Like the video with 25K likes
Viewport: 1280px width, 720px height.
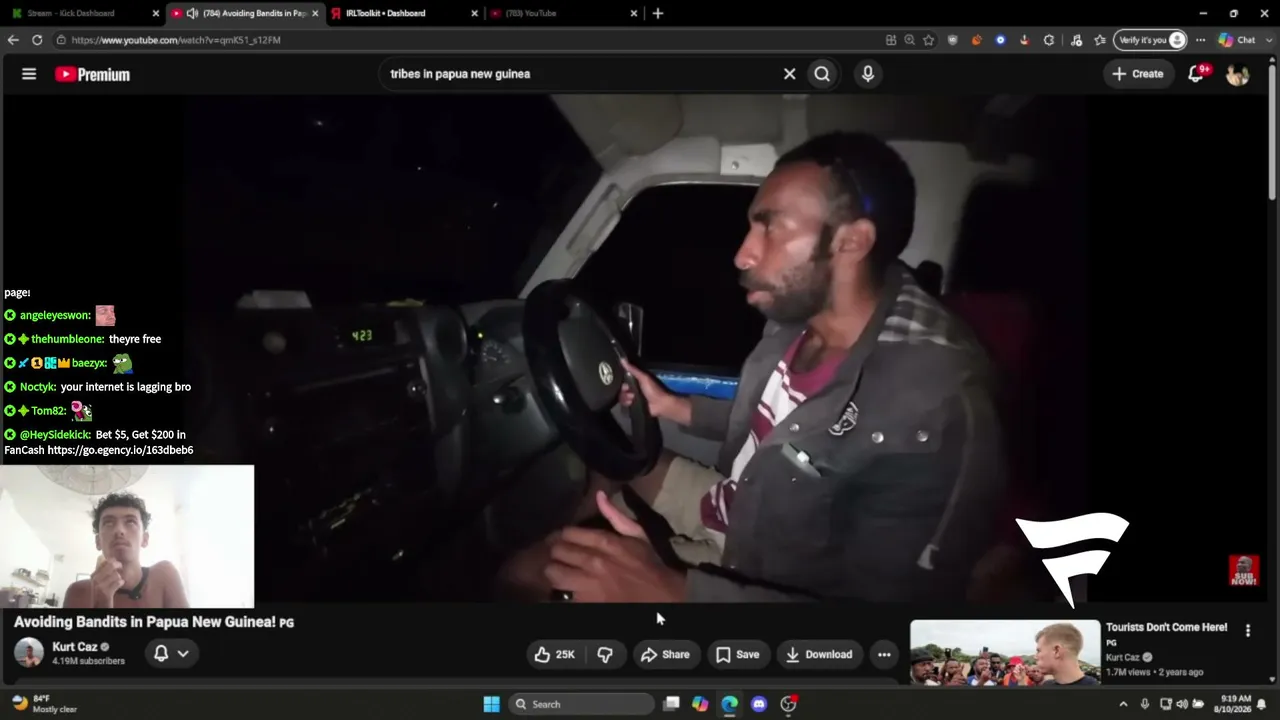[x=554, y=654]
